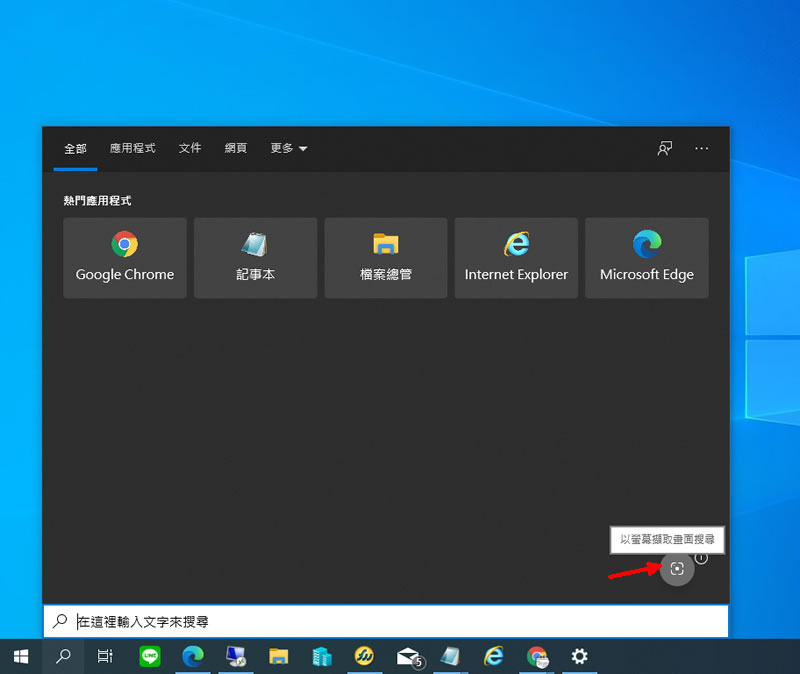
Task: Click the info icon beside screenshot search
Action: (701, 558)
